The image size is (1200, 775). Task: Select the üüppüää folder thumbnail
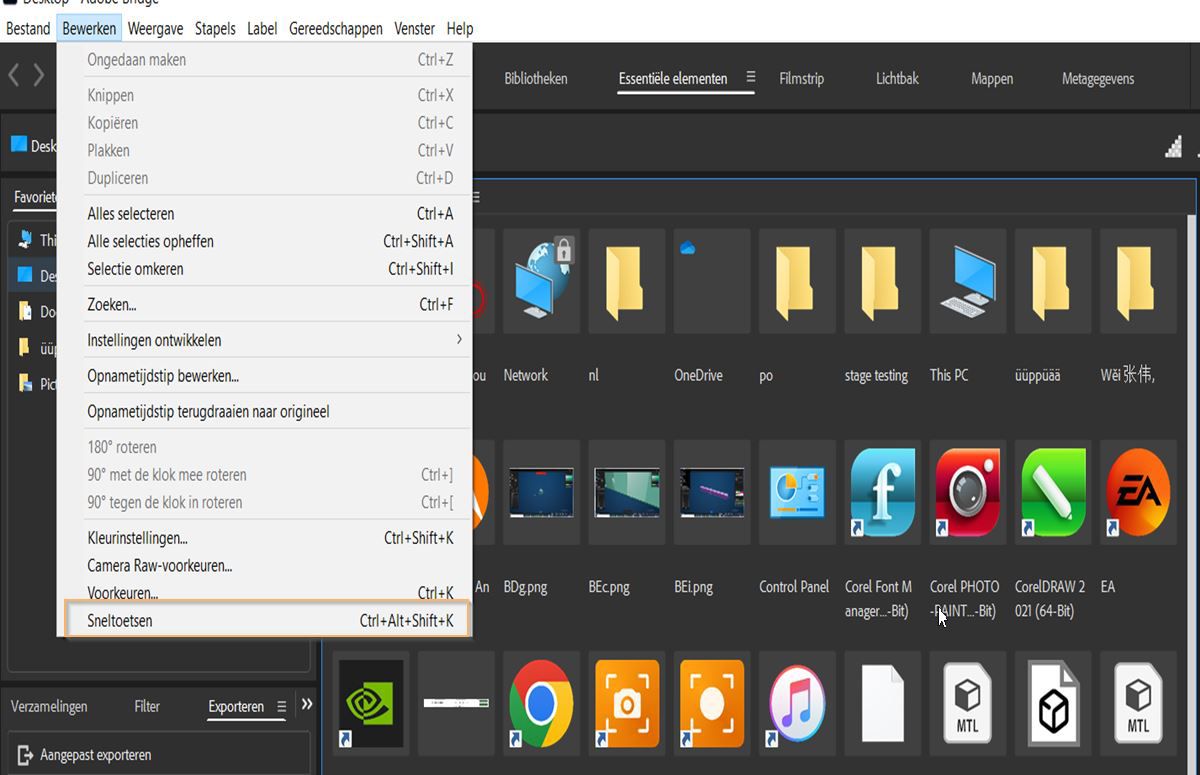(1053, 279)
